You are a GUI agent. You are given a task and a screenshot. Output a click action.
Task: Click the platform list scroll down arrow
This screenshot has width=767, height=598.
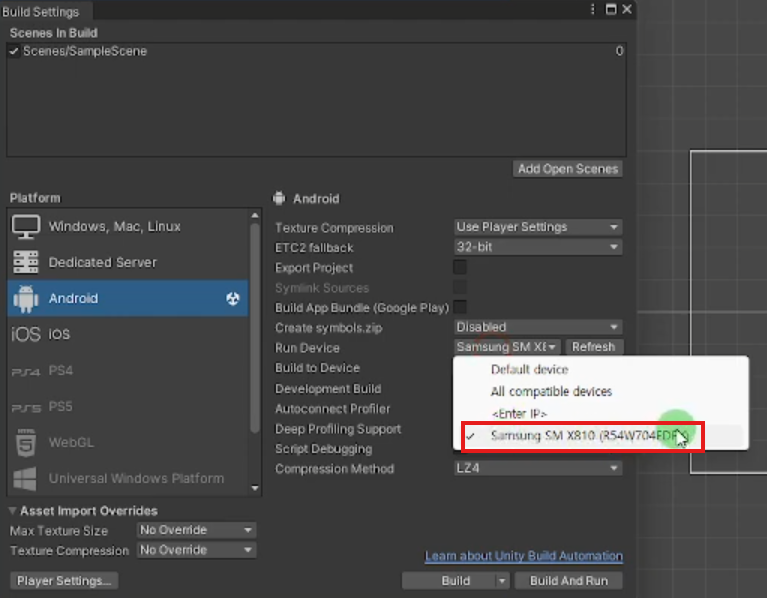[255, 488]
